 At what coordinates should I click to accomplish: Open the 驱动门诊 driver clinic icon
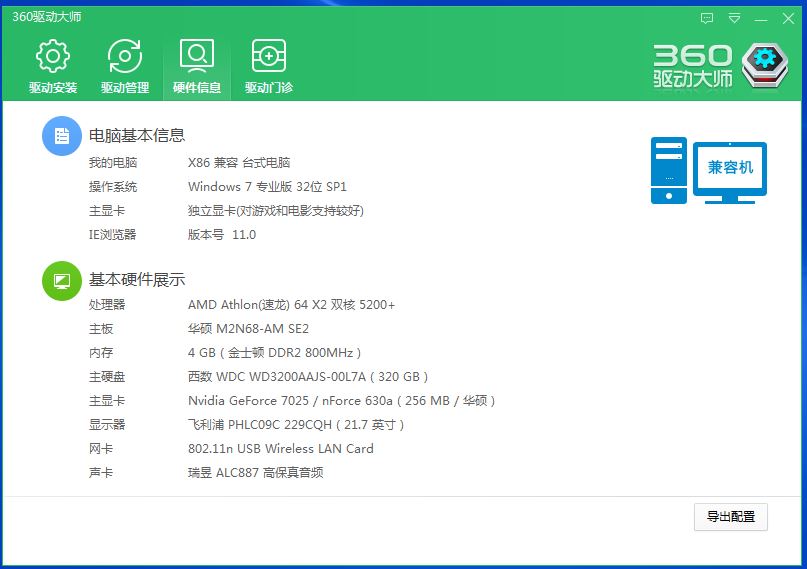pos(269,58)
